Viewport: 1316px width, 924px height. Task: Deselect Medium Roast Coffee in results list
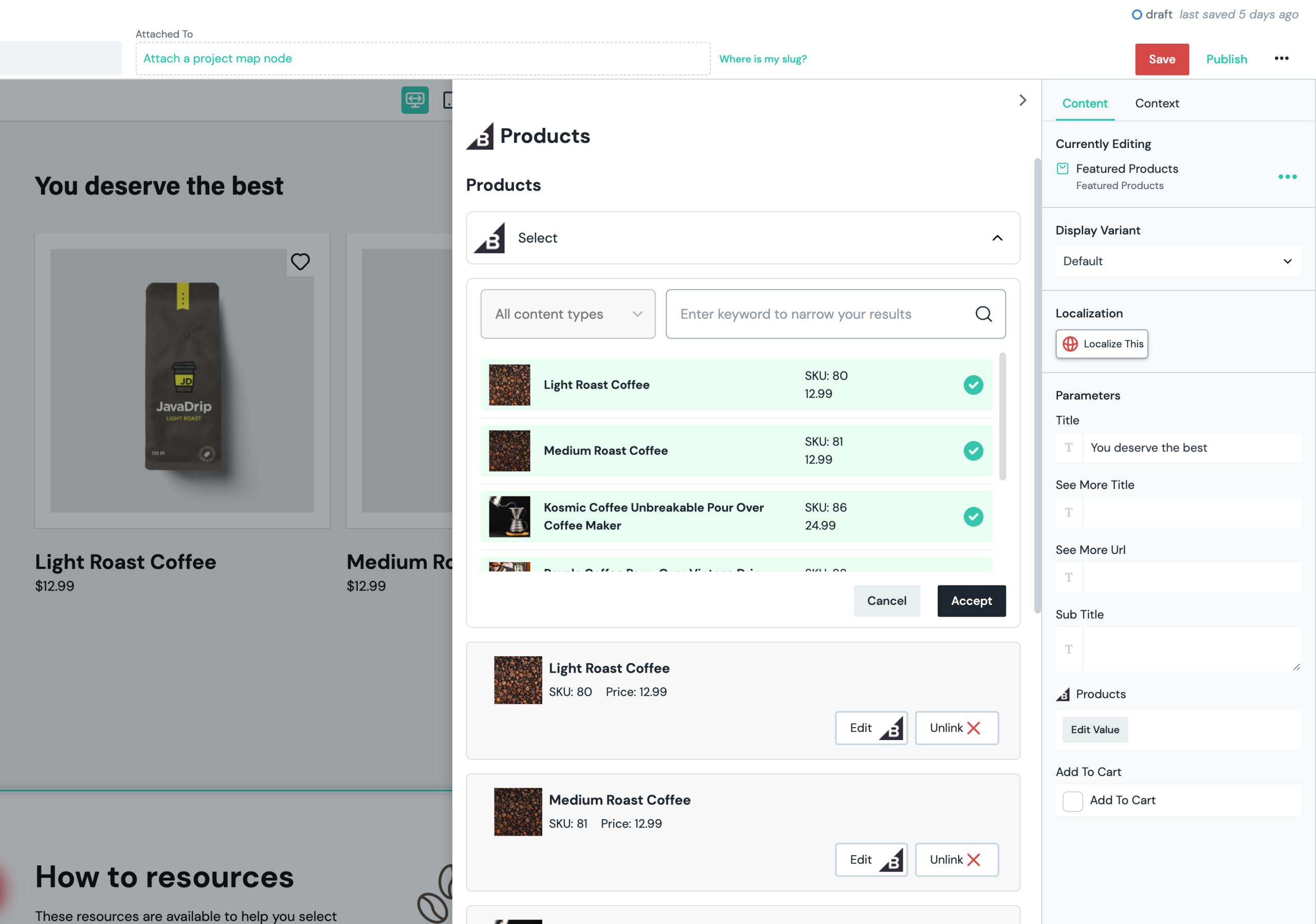click(973, 451)
